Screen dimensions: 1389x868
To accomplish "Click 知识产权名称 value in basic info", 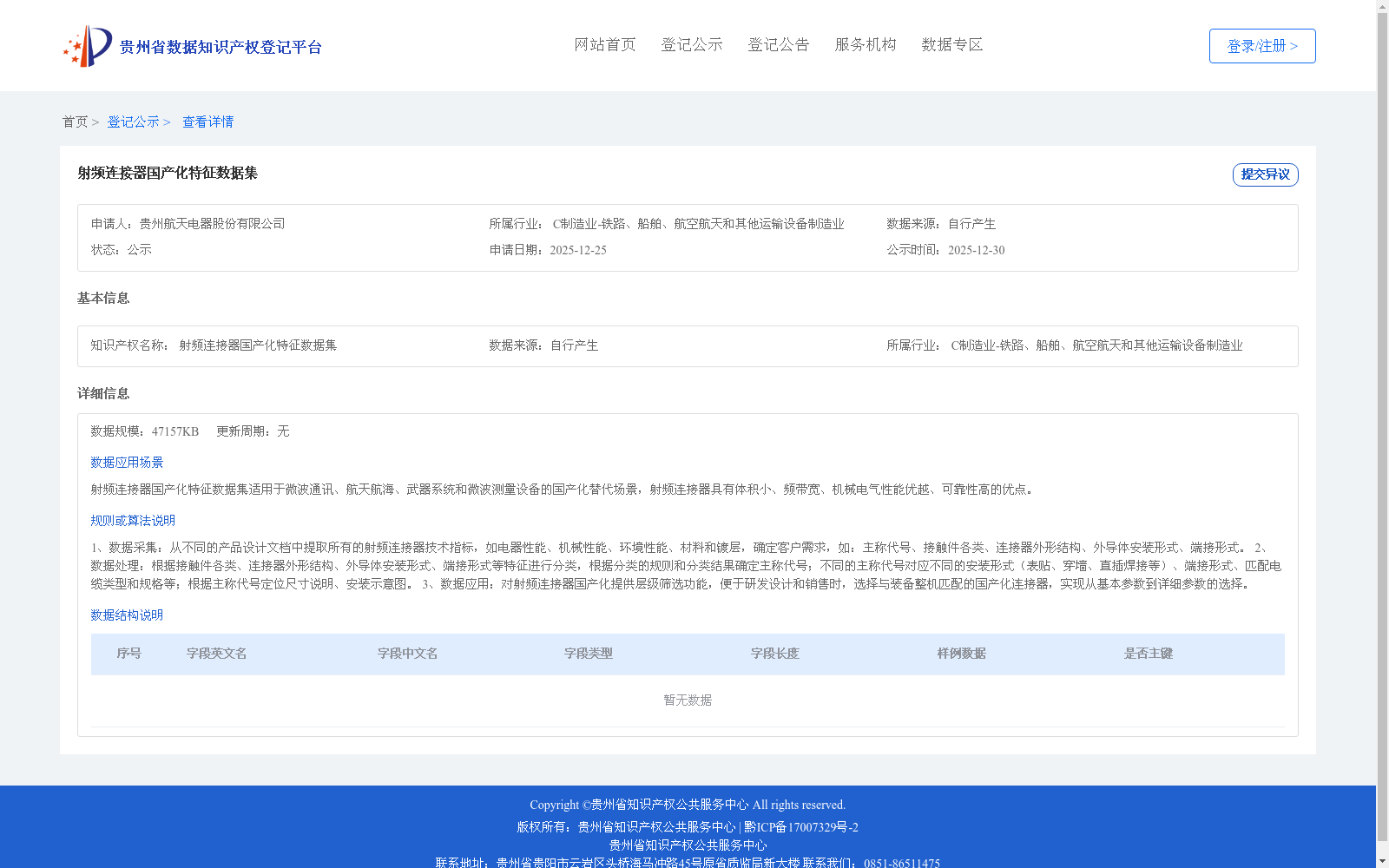I will (258, 345).
